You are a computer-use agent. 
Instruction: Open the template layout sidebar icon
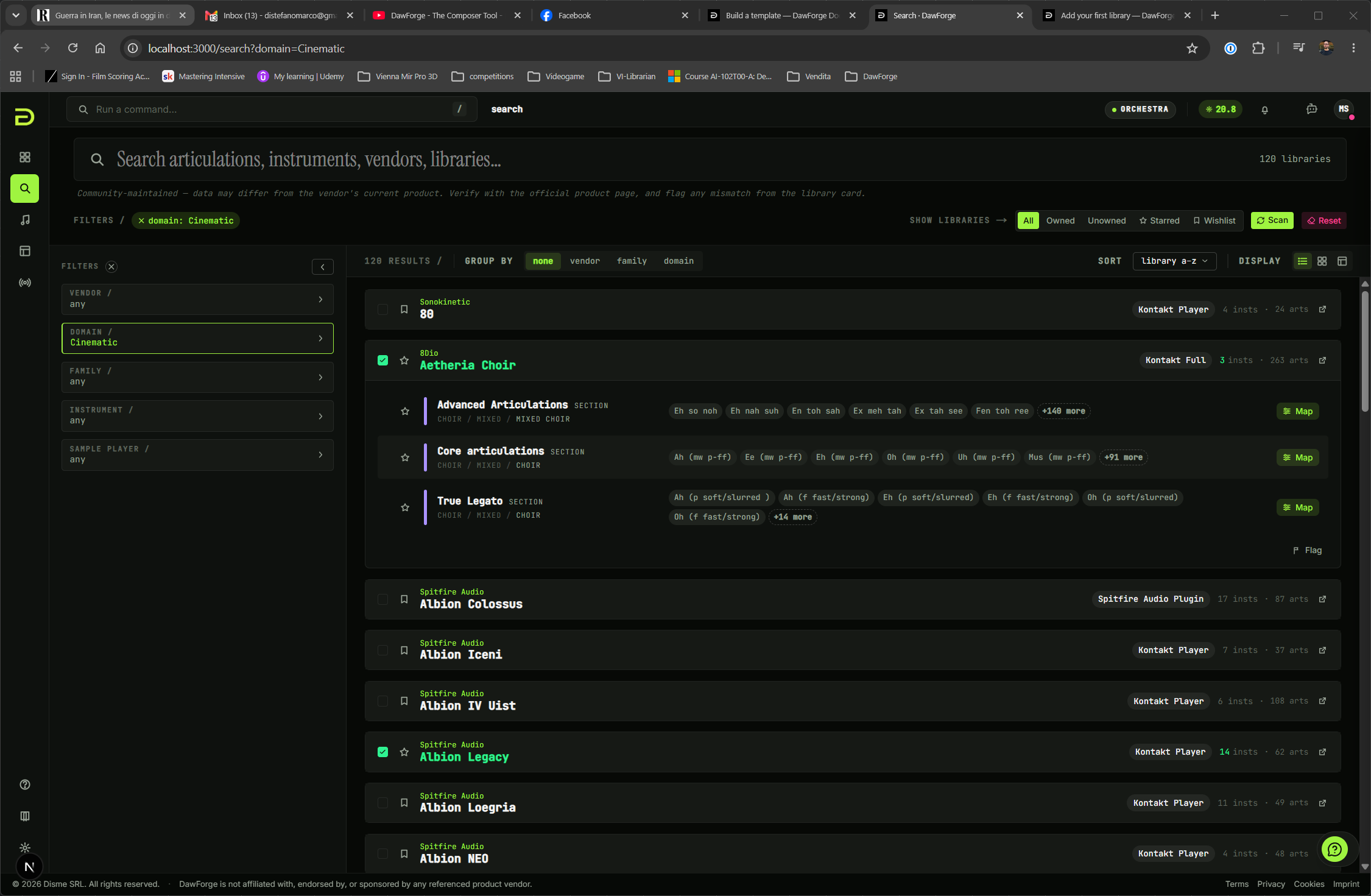(25, 251)
